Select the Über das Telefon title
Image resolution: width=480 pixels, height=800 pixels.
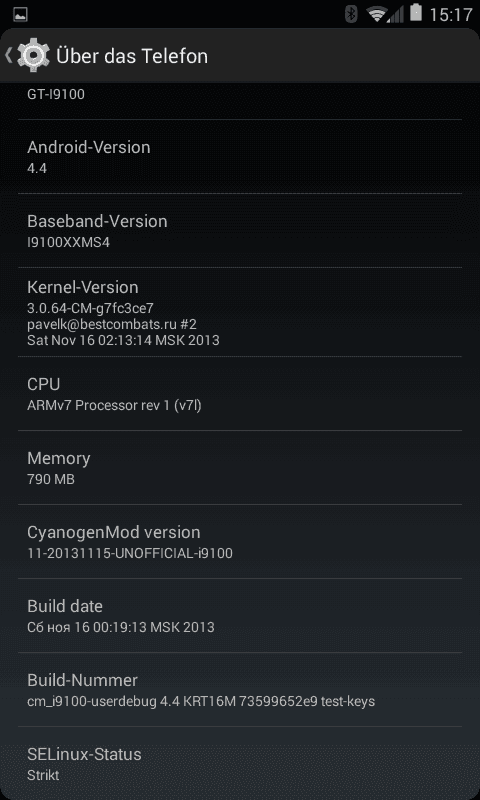pyautogui.click(x=132, y=56)
